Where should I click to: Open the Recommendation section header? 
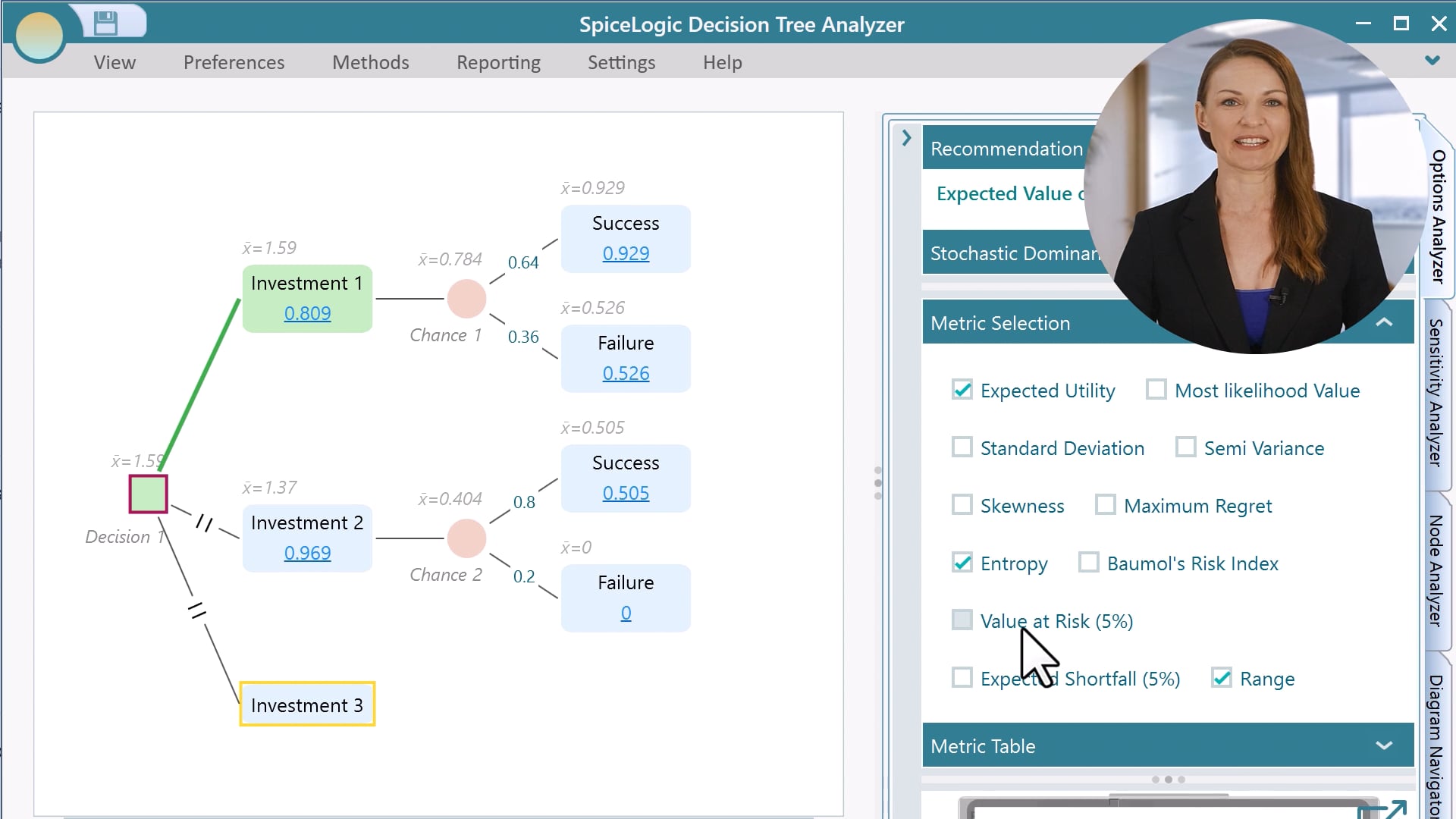[1006, 148]
